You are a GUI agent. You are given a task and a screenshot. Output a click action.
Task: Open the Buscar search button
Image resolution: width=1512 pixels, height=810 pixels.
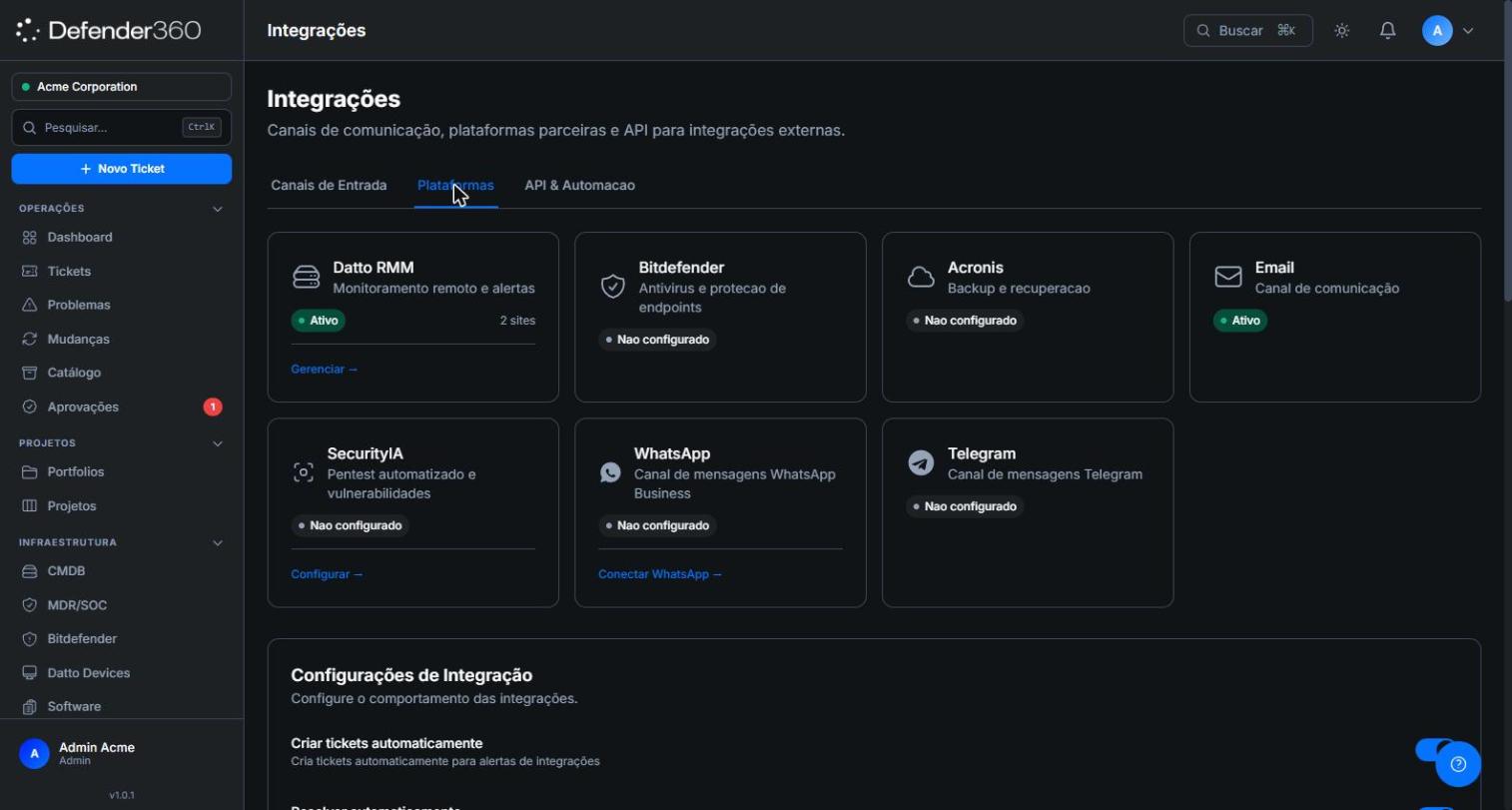click(1248, 31)
